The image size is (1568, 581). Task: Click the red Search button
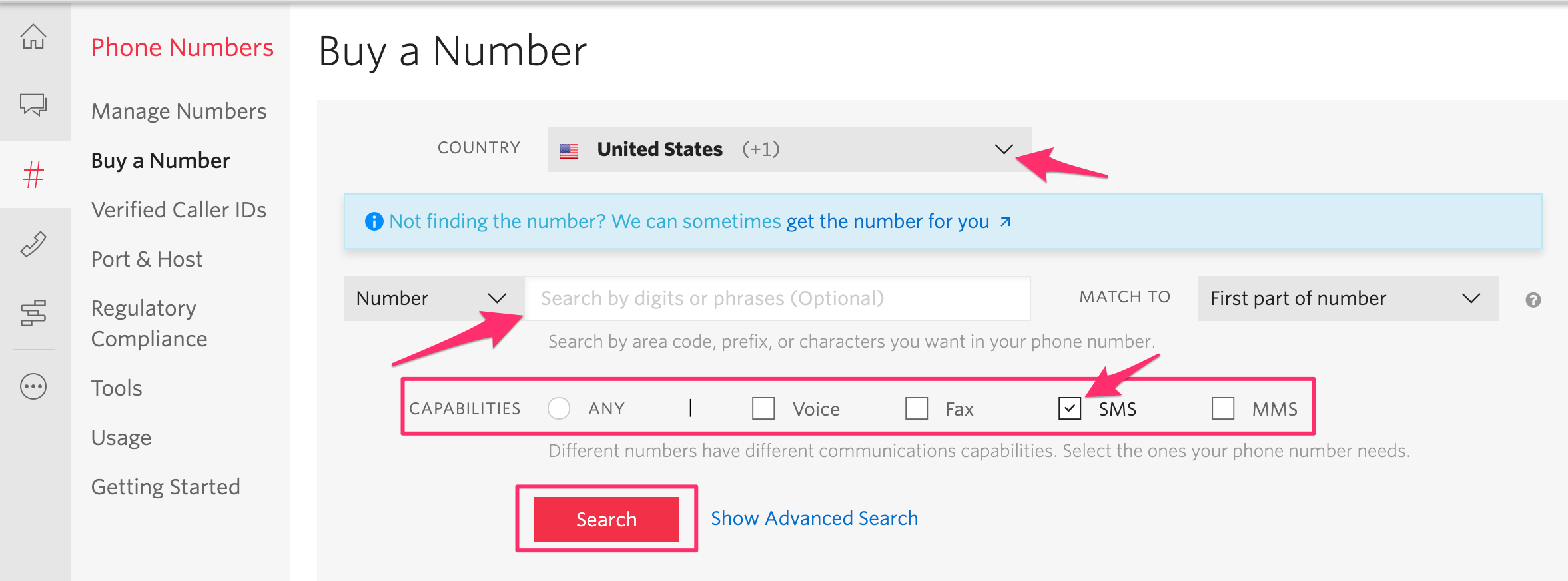(606, 519)
